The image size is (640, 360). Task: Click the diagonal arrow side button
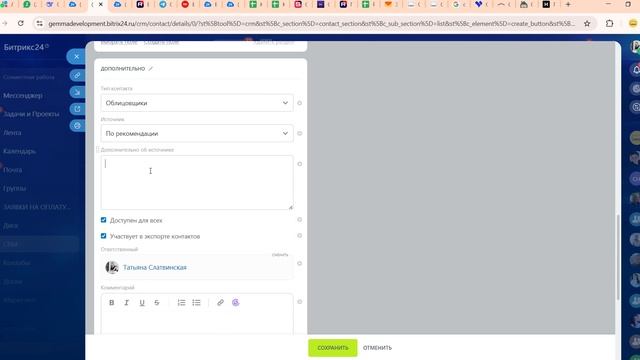tap(77, 92)
